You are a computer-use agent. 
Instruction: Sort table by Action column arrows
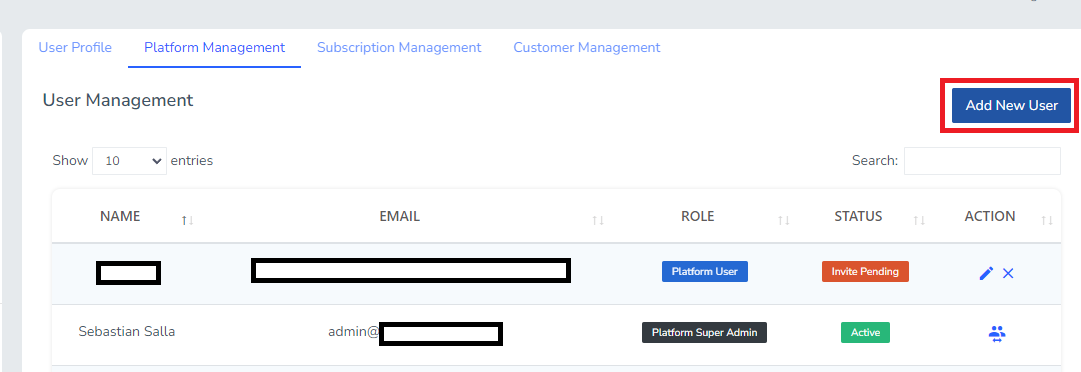(1047, 220)
